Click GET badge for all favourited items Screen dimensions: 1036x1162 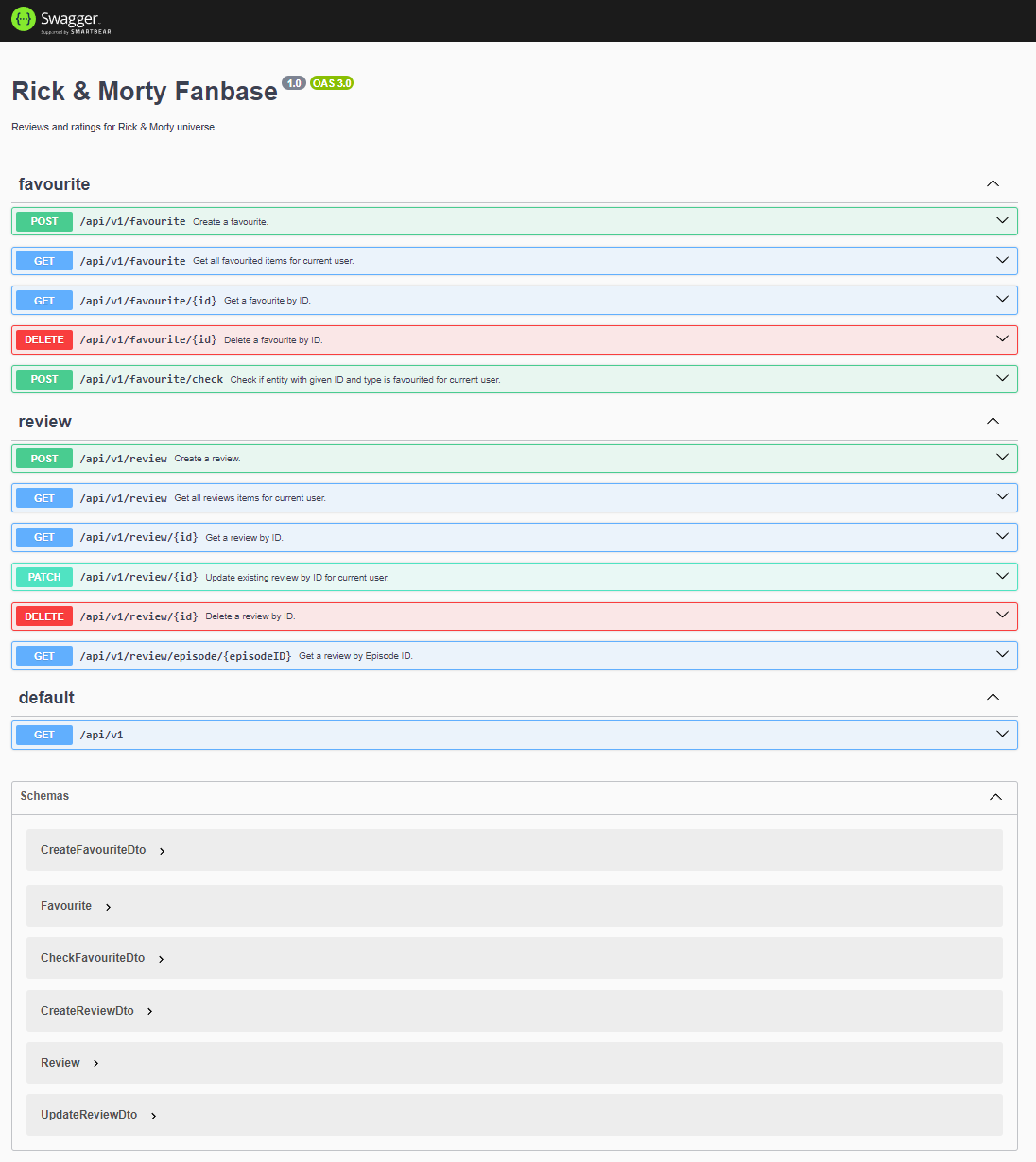click(x=44, y=261)
